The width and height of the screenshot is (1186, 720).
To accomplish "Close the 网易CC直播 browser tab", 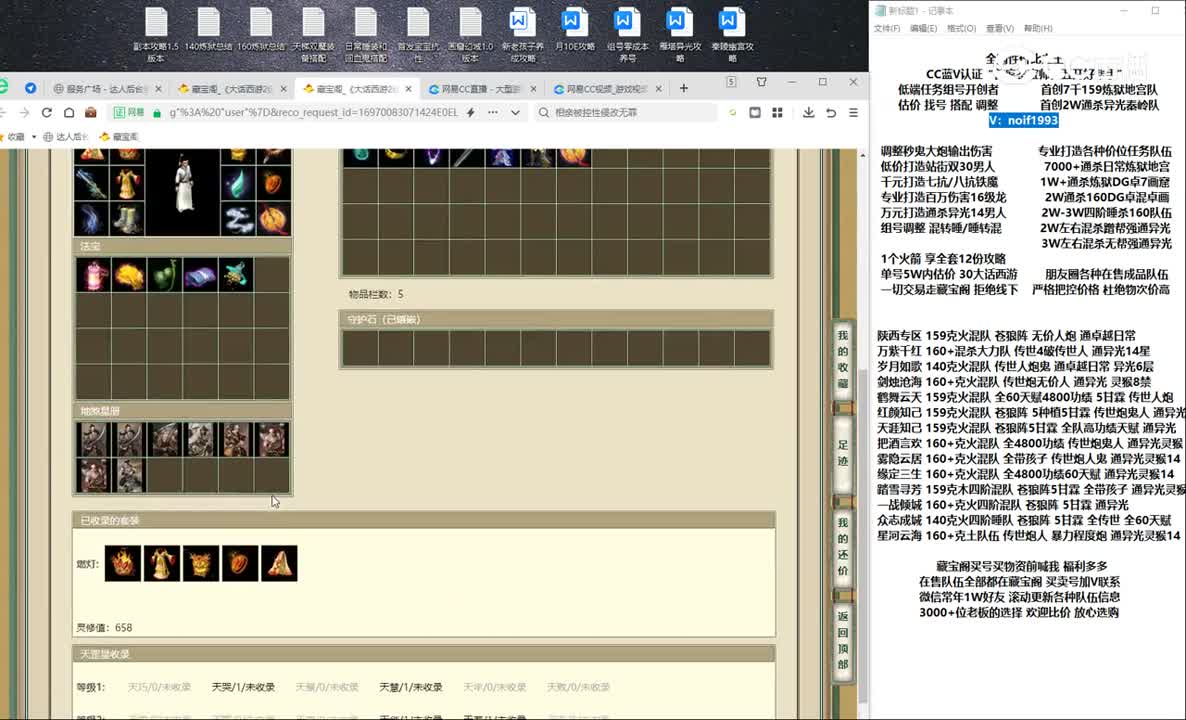I will pos(534,89).
